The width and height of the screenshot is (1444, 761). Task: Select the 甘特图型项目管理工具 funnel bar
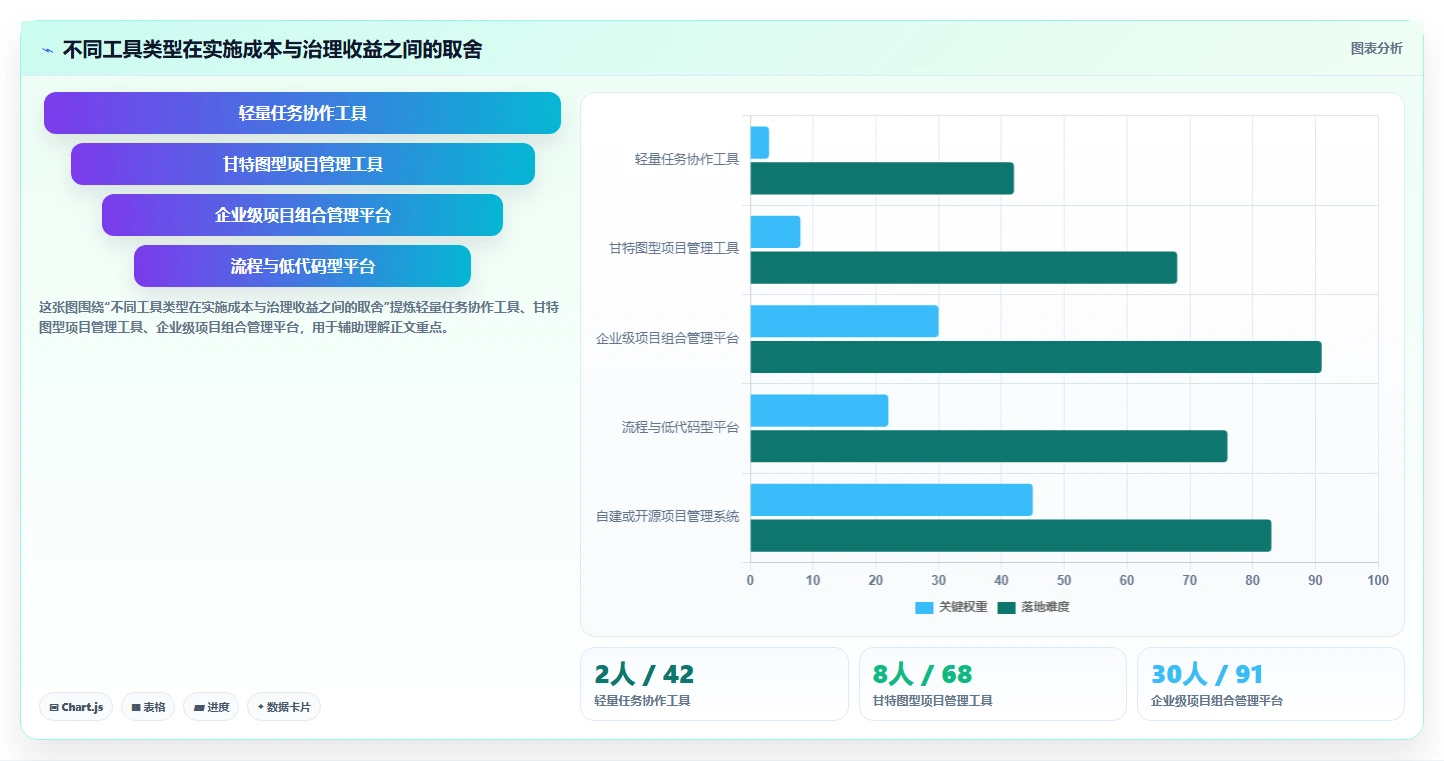point(303,164)
